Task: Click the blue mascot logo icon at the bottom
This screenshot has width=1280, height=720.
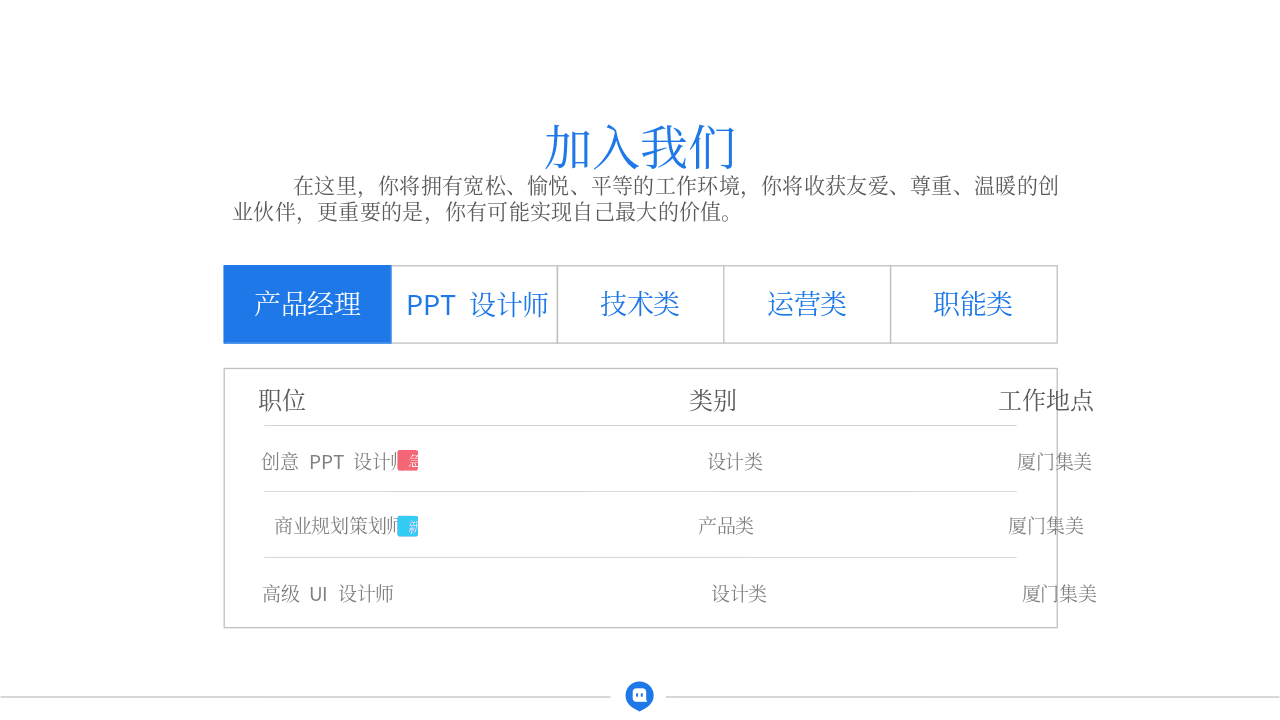Action: (x=639, y=696)
